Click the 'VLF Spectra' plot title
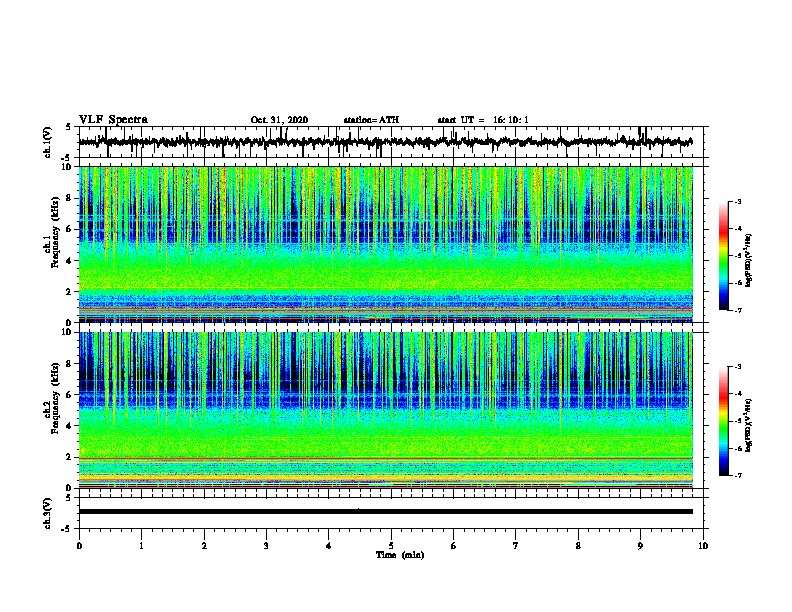This screenshot has height=612, width=792. point(113,120)
